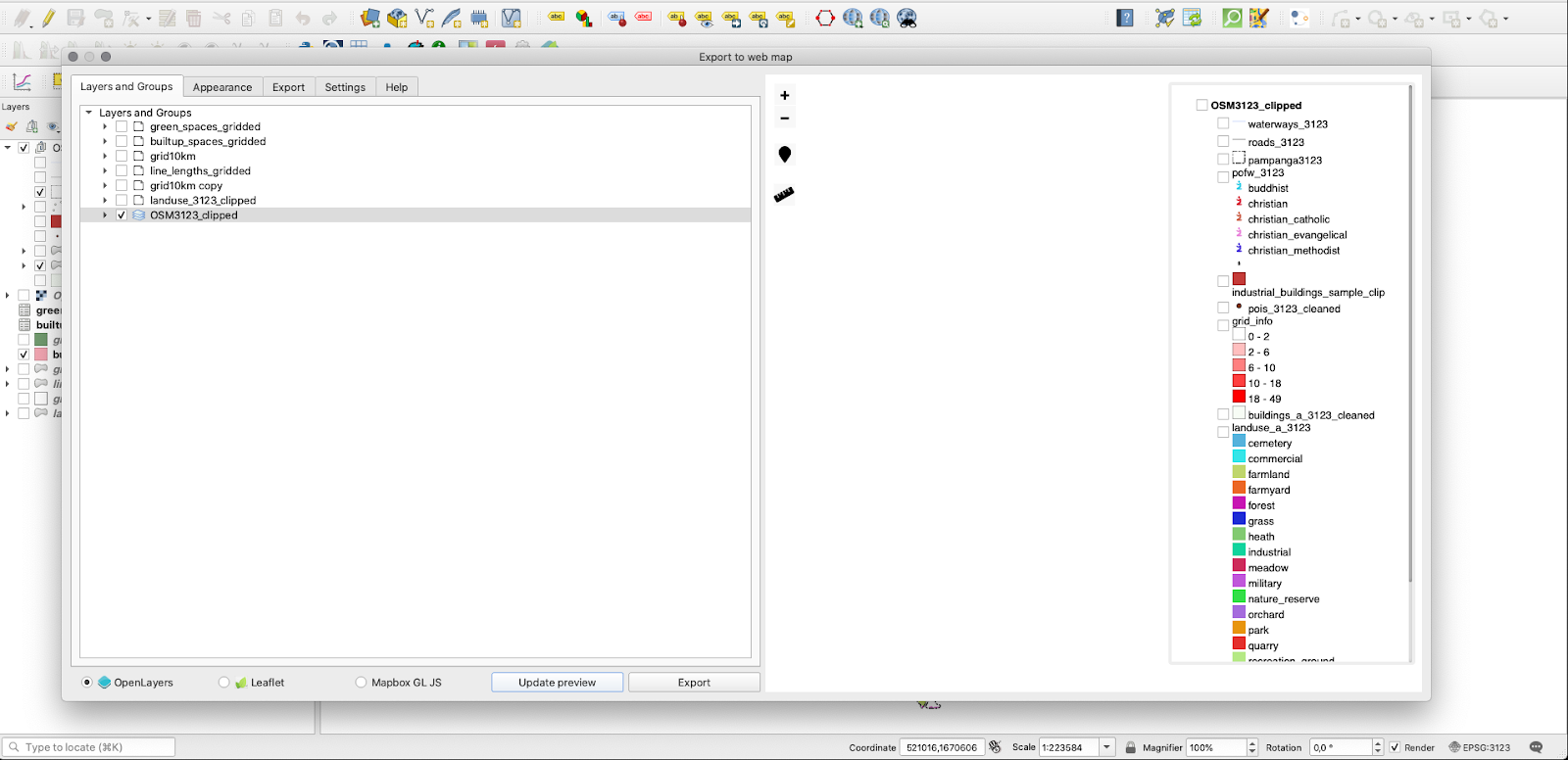Expand the green_spaces_gridded tree item

click(105, 127)
